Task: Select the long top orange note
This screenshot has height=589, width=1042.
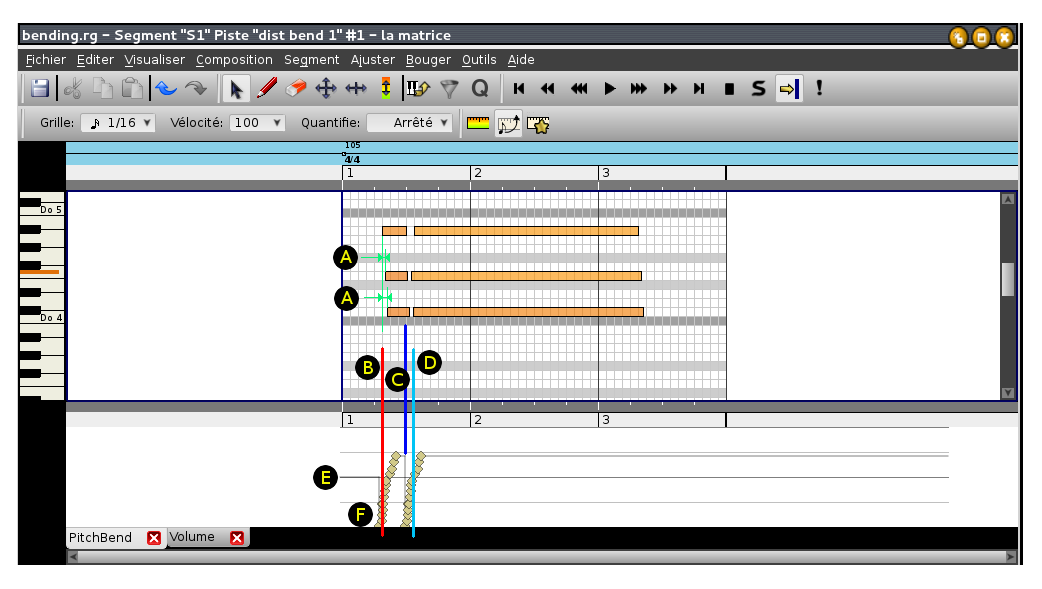Action: 526,231
